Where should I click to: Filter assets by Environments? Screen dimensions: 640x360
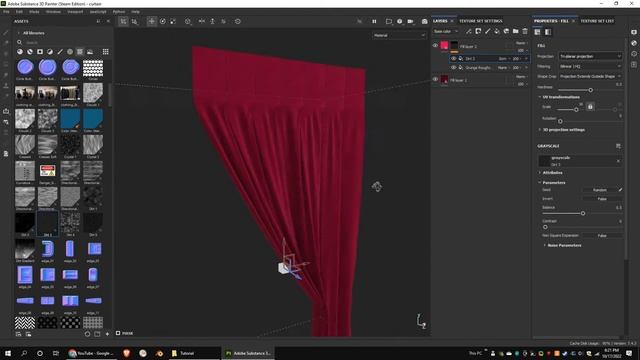pyautogui.click(x=90, y=52)
